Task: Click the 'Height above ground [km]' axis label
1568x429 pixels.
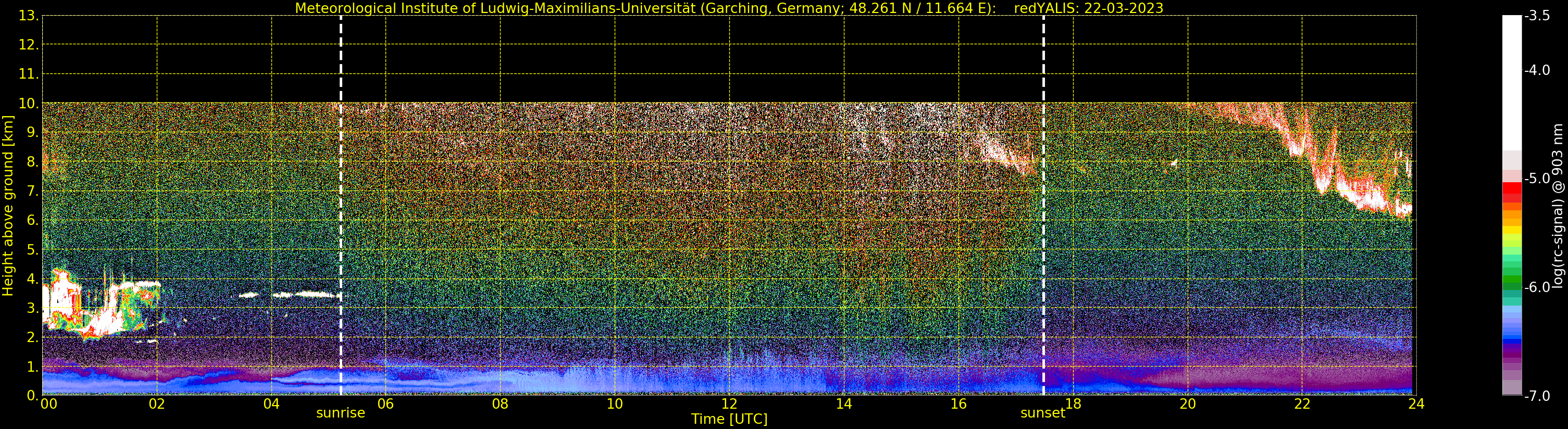Action: 8,206
